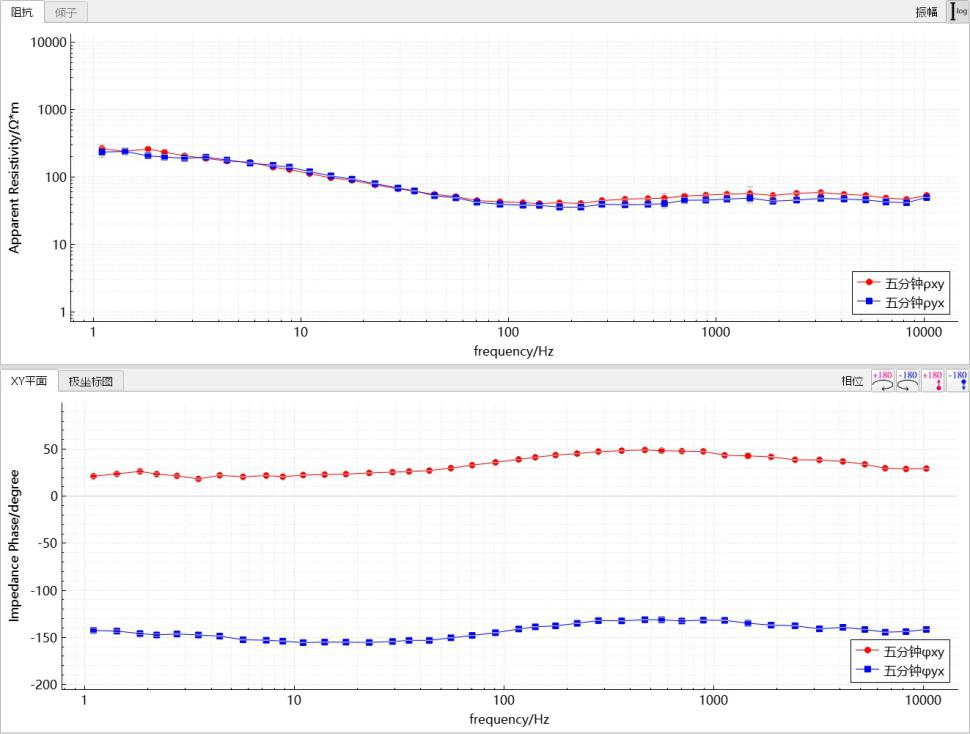Click the 10000 tick on resistivity y-axis
This screenshot has height=734, width=970.
tap(49, 43)
